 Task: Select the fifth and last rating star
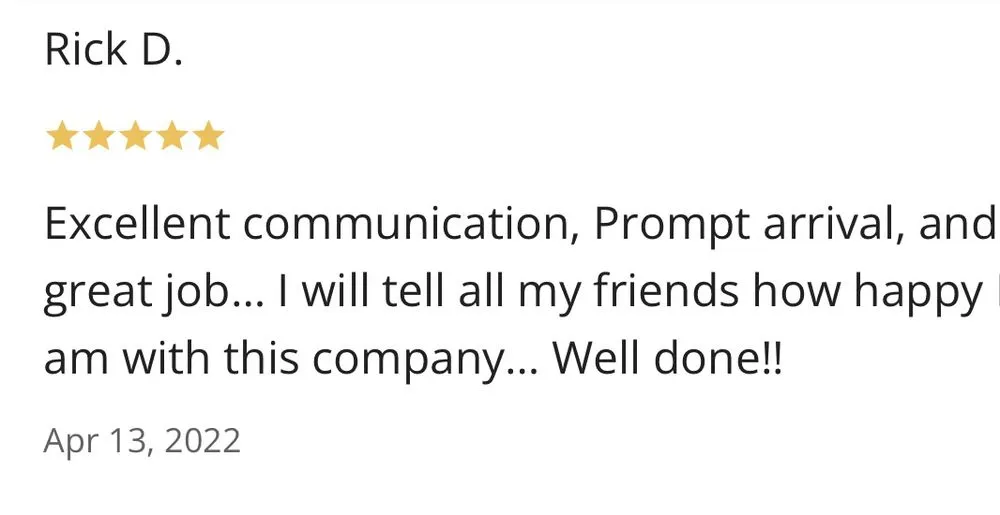pos(208,136)
